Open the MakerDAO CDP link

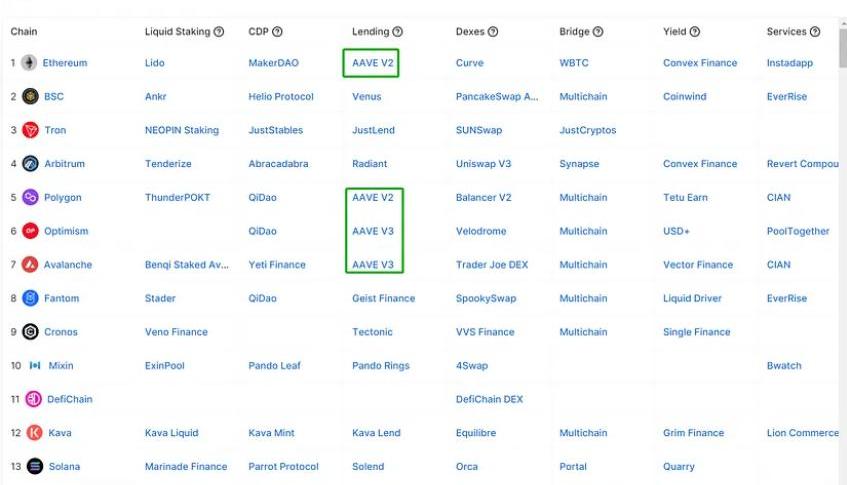(x=273, y=63)
